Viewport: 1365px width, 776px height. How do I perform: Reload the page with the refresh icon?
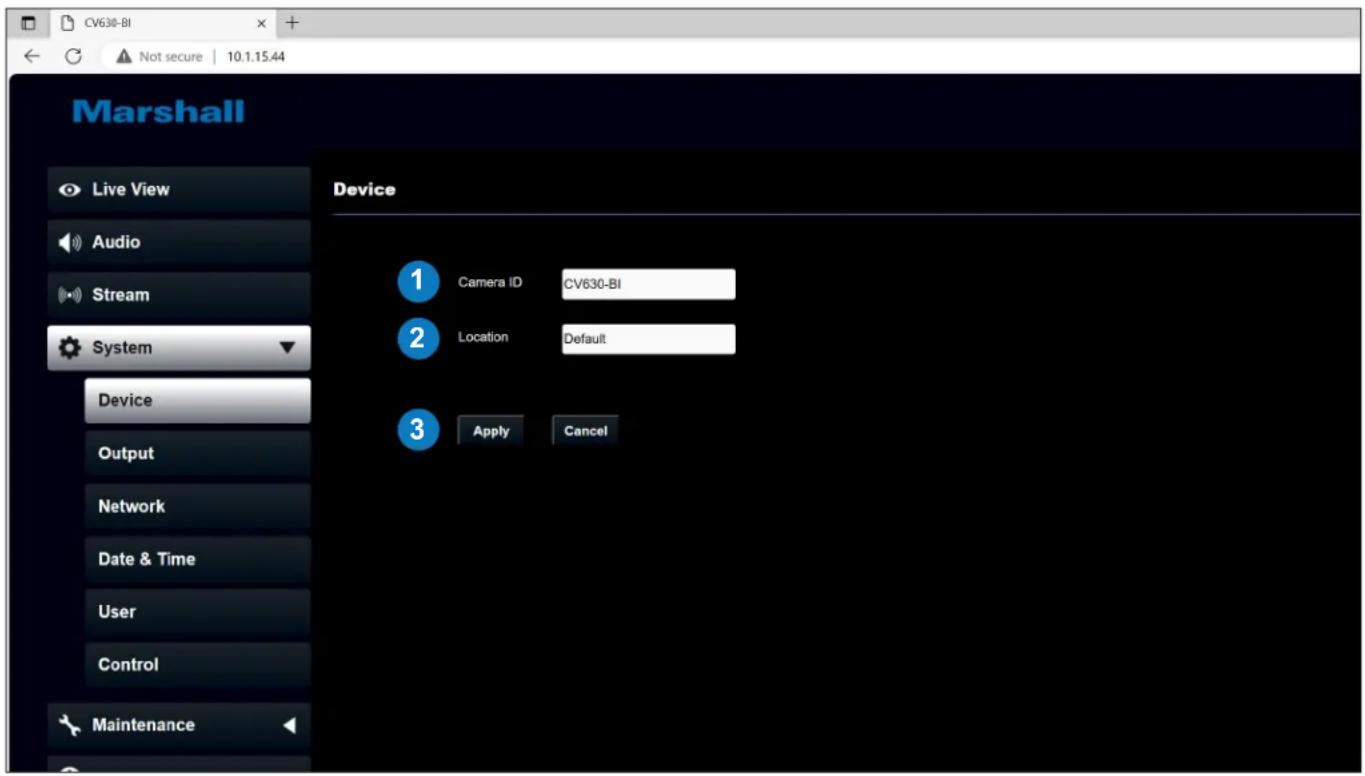click(73, 56)
